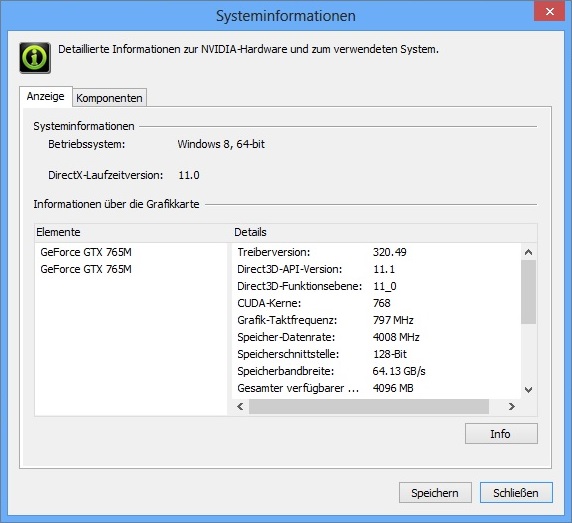
Task: Select the Anzeige tab
Action: coord(46,96)
